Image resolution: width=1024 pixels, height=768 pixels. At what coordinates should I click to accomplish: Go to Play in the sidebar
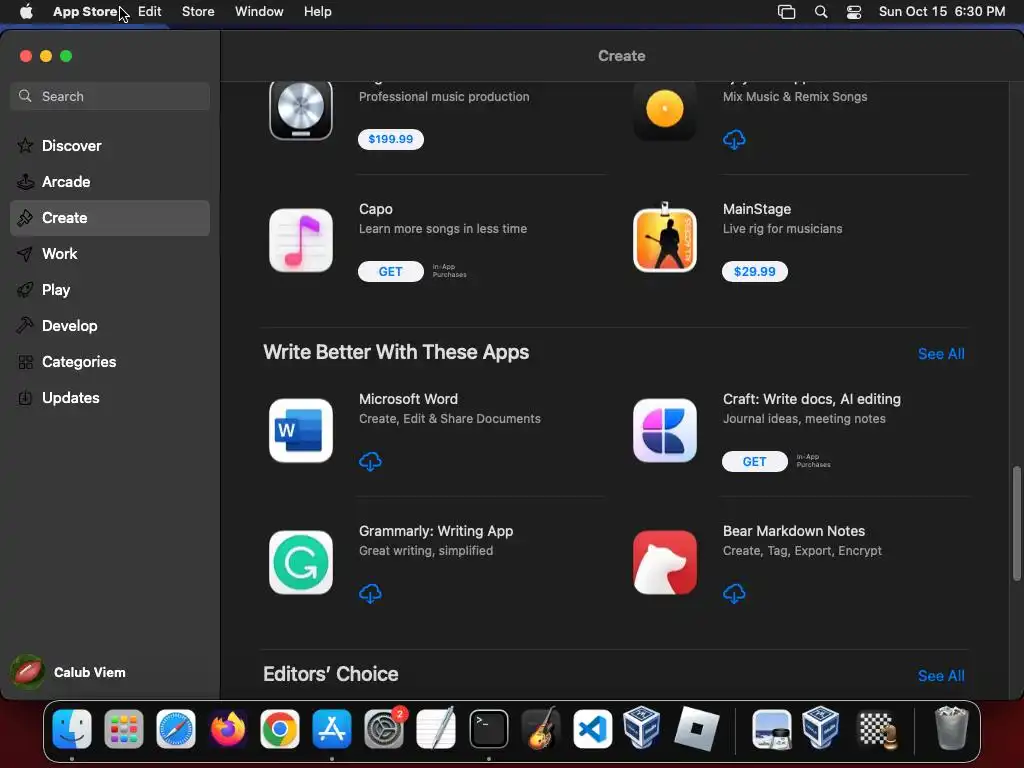tap(110, 289)
